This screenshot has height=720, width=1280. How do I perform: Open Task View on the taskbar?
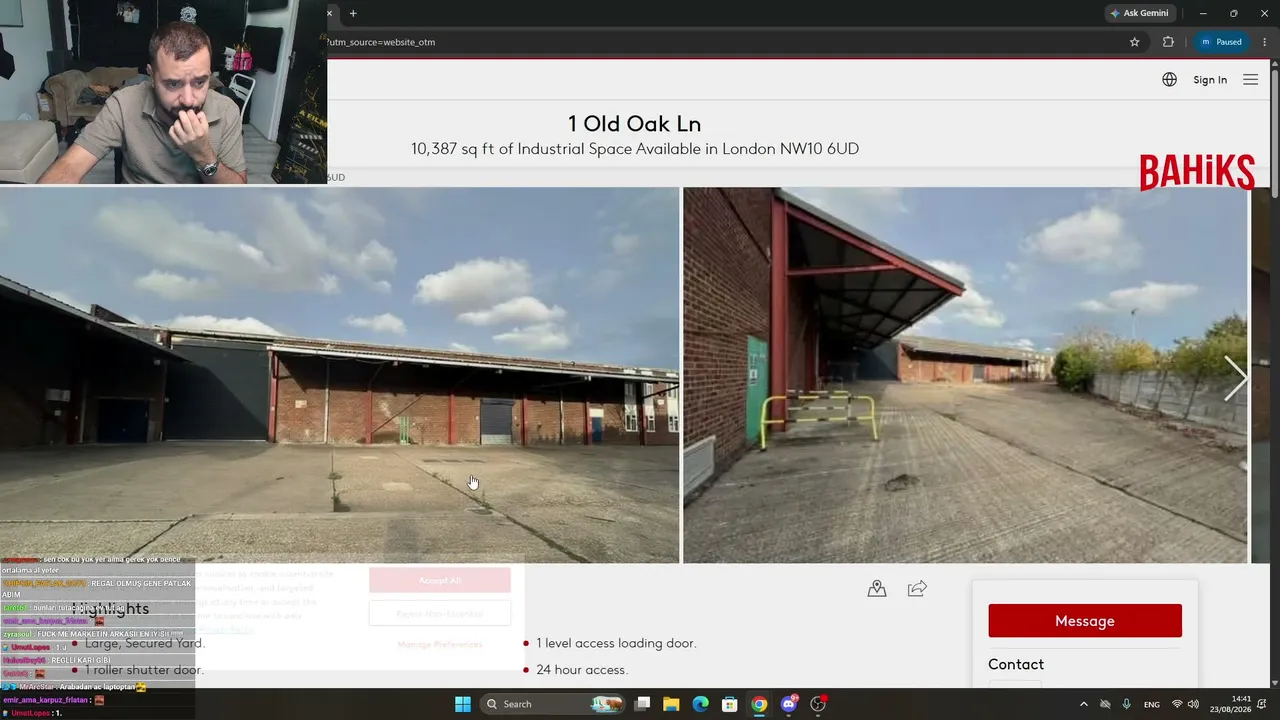coord(643,704)
